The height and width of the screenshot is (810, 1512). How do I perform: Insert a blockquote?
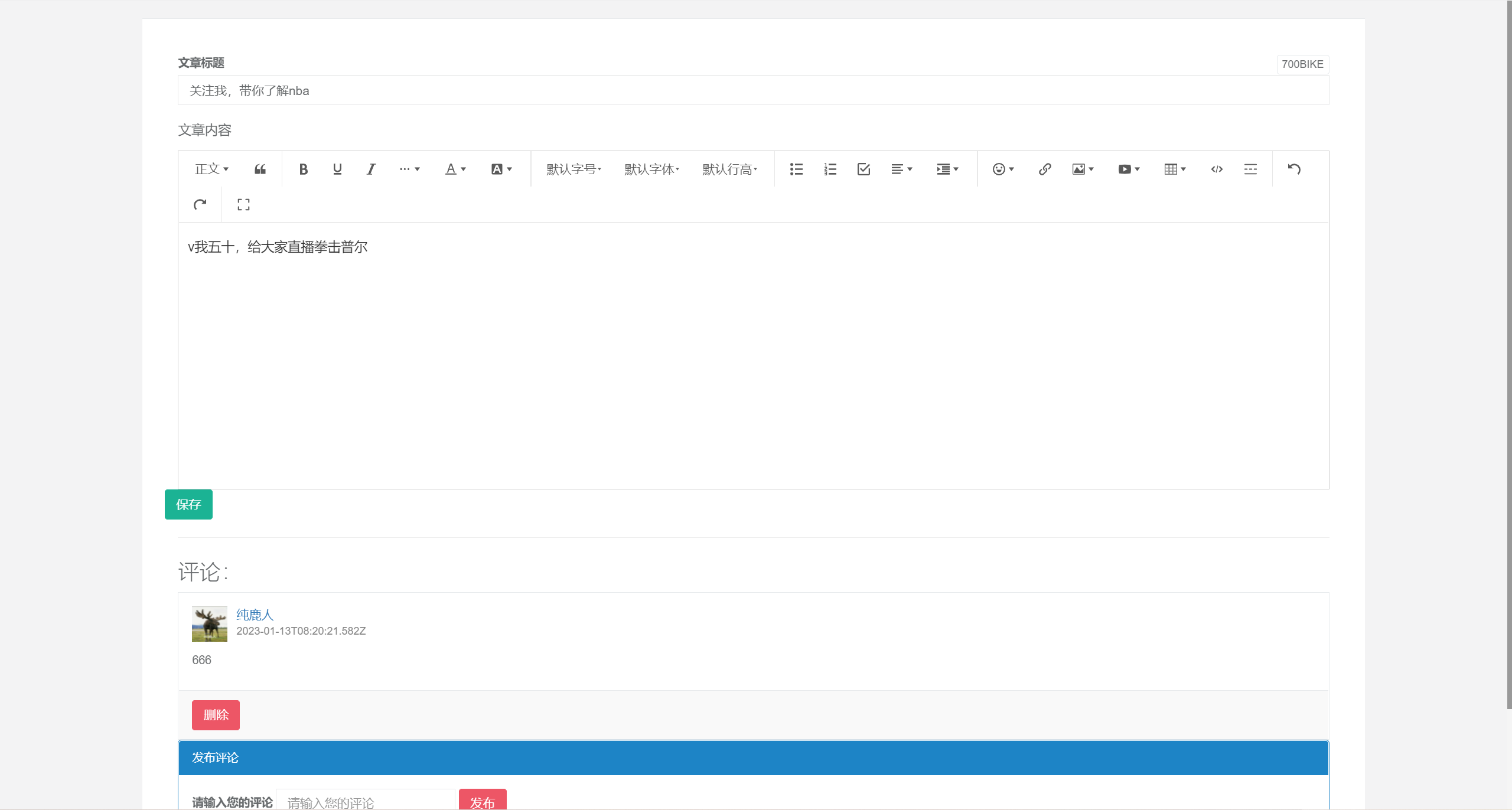pyautogui.click(x=260, y=169)
